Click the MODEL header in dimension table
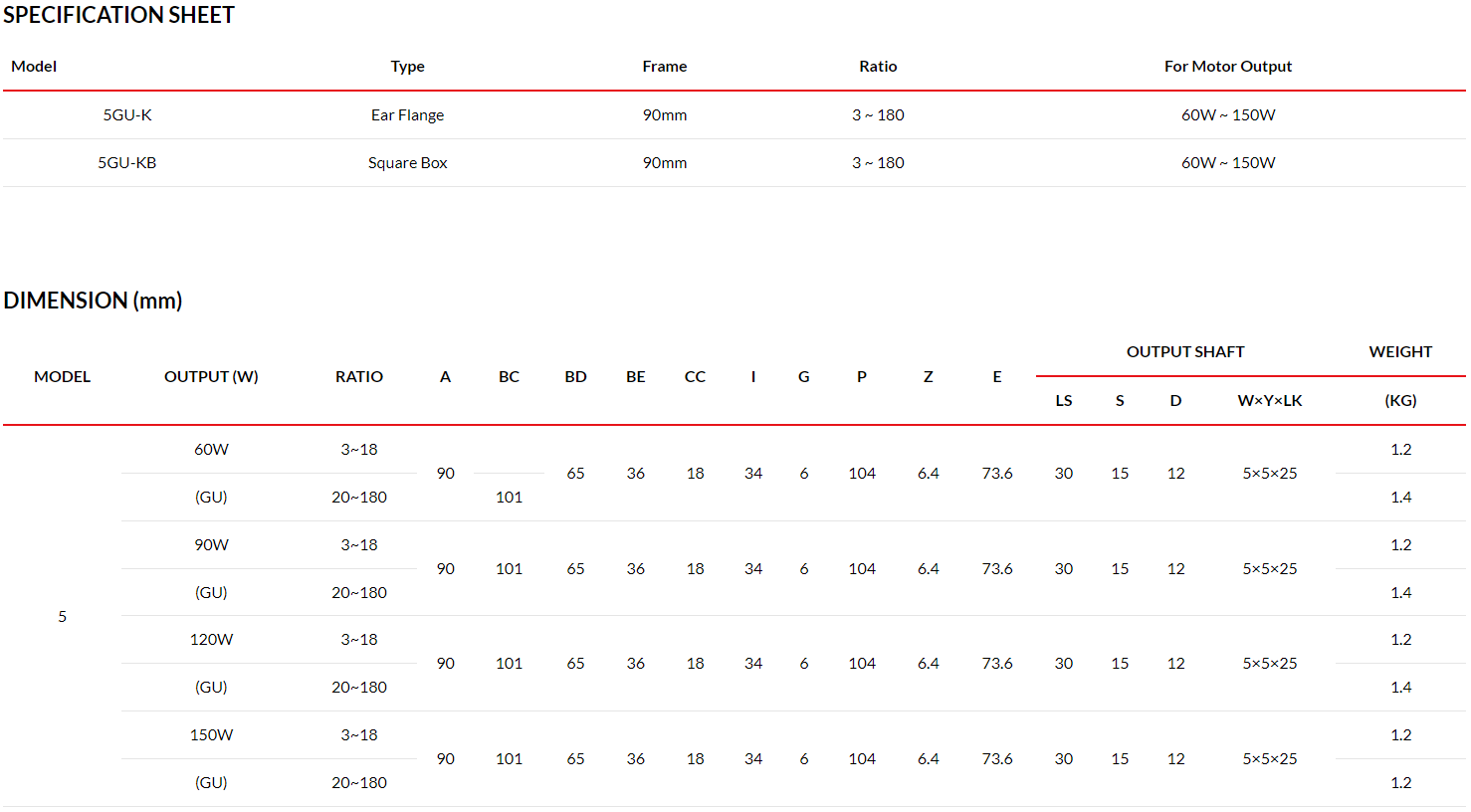Viewport: 1471px width, 812px height. point(62,377)
